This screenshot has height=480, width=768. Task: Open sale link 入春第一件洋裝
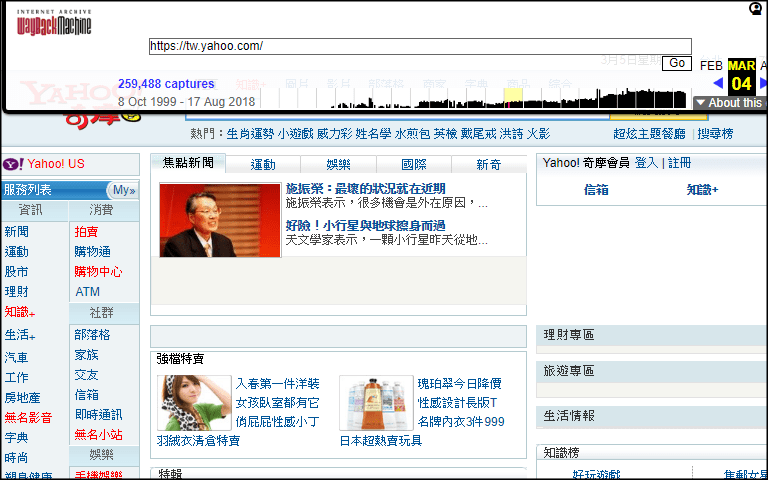(277, 384)
